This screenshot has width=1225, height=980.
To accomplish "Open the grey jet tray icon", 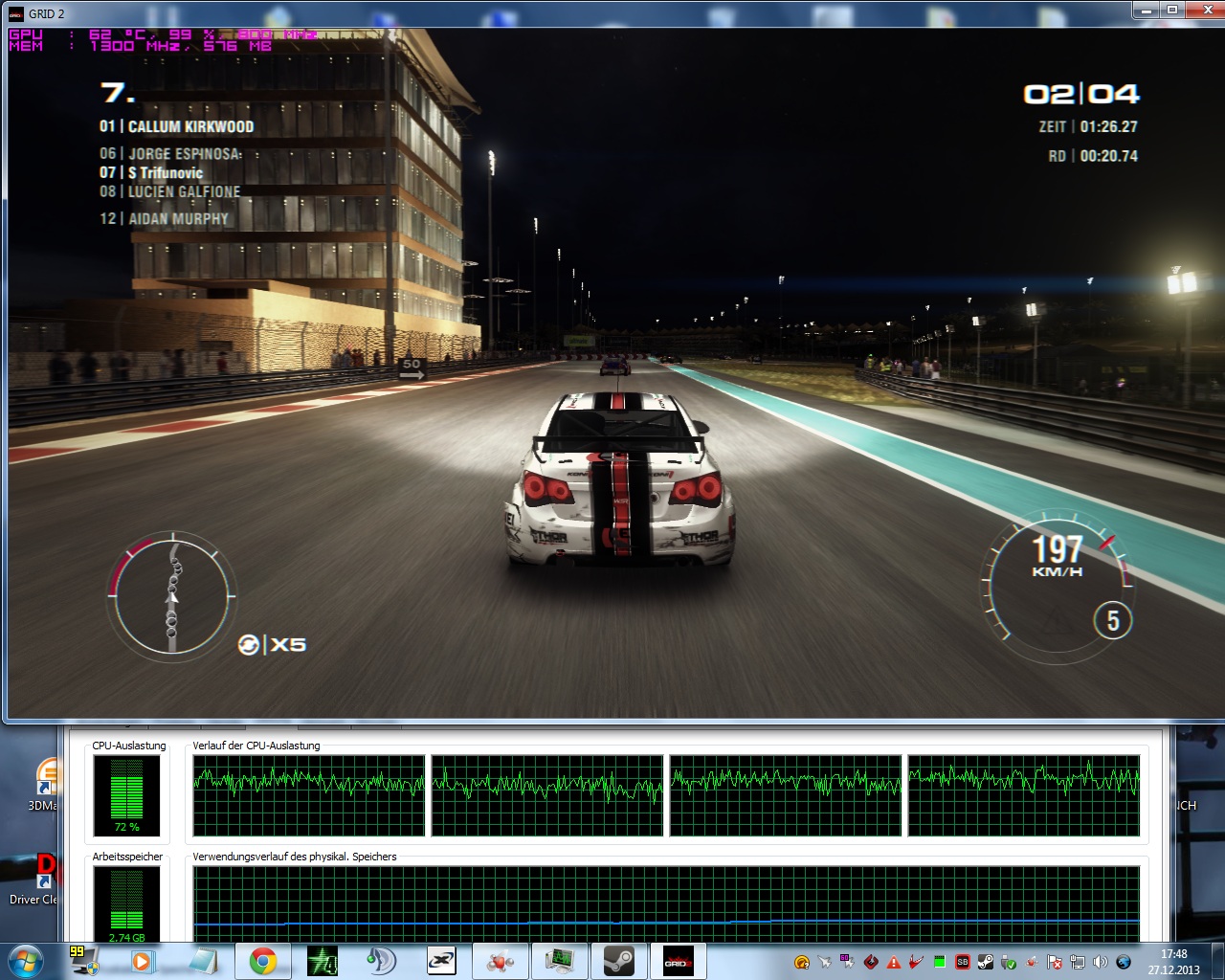I will pos(825,963).
